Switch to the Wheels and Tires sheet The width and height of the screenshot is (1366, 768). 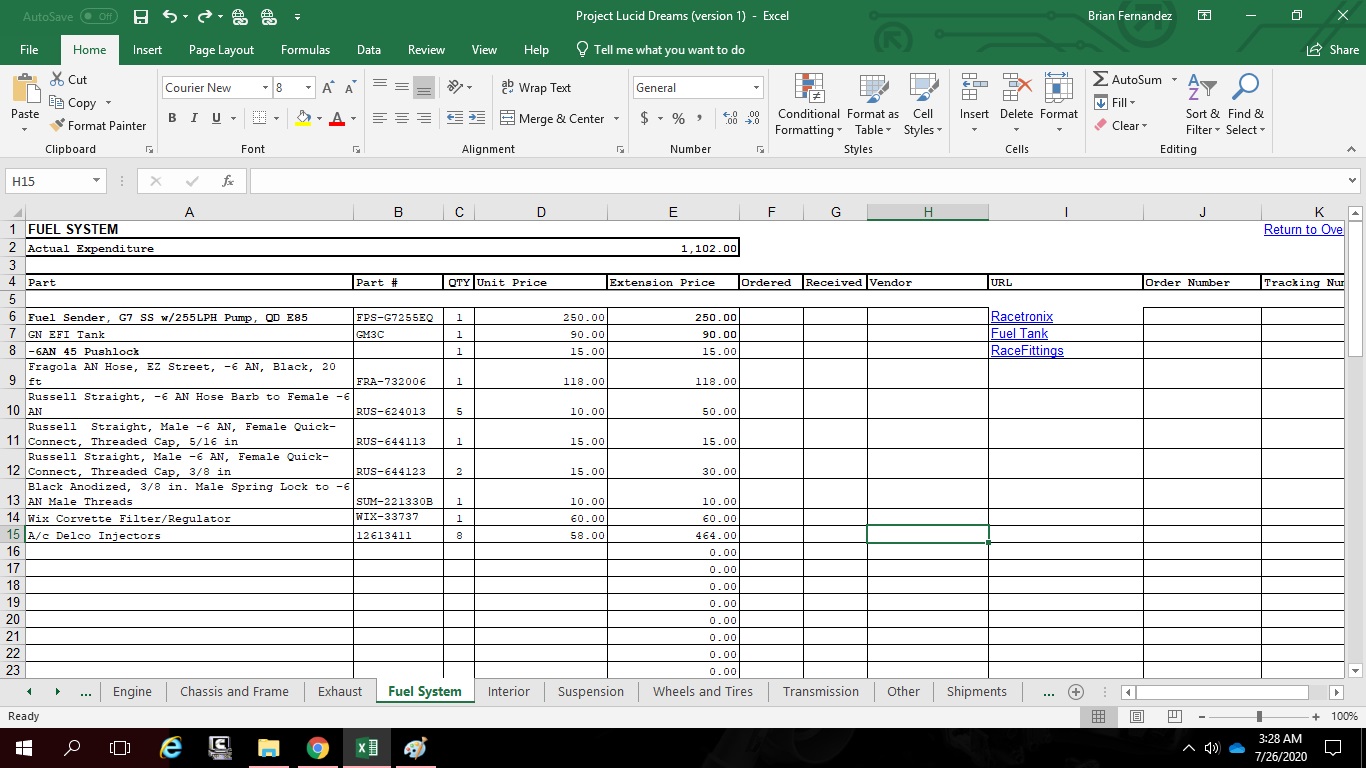coord(702,692)
